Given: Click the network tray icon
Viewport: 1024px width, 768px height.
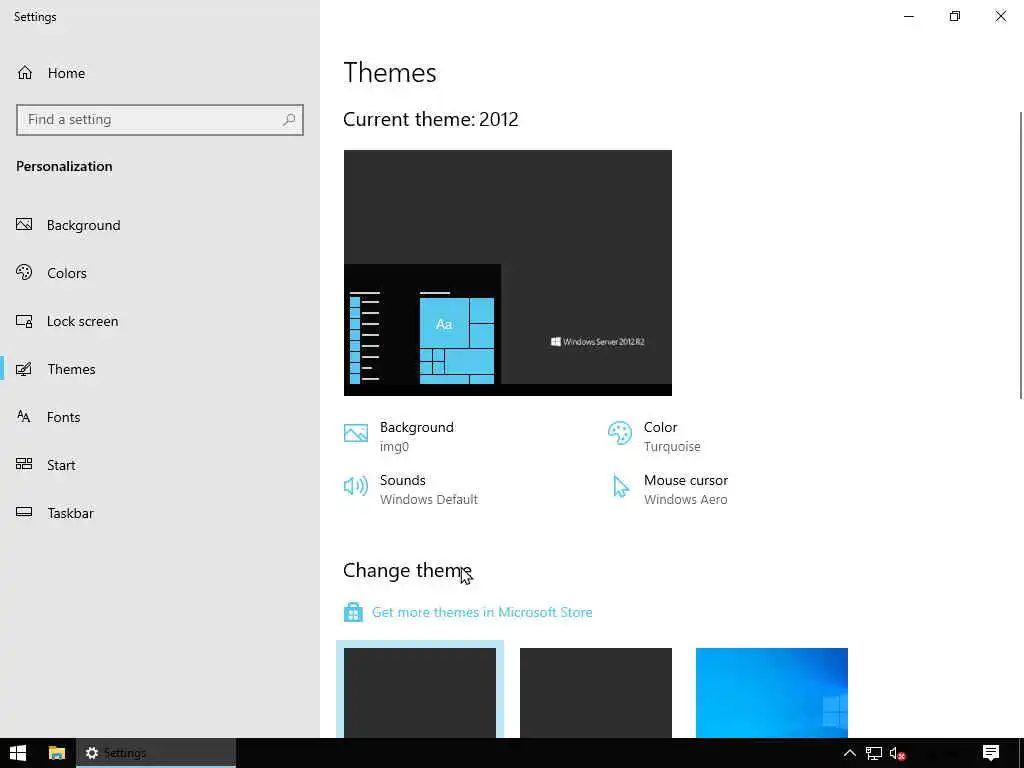Looking at the screenshot, I should (874, 753).
